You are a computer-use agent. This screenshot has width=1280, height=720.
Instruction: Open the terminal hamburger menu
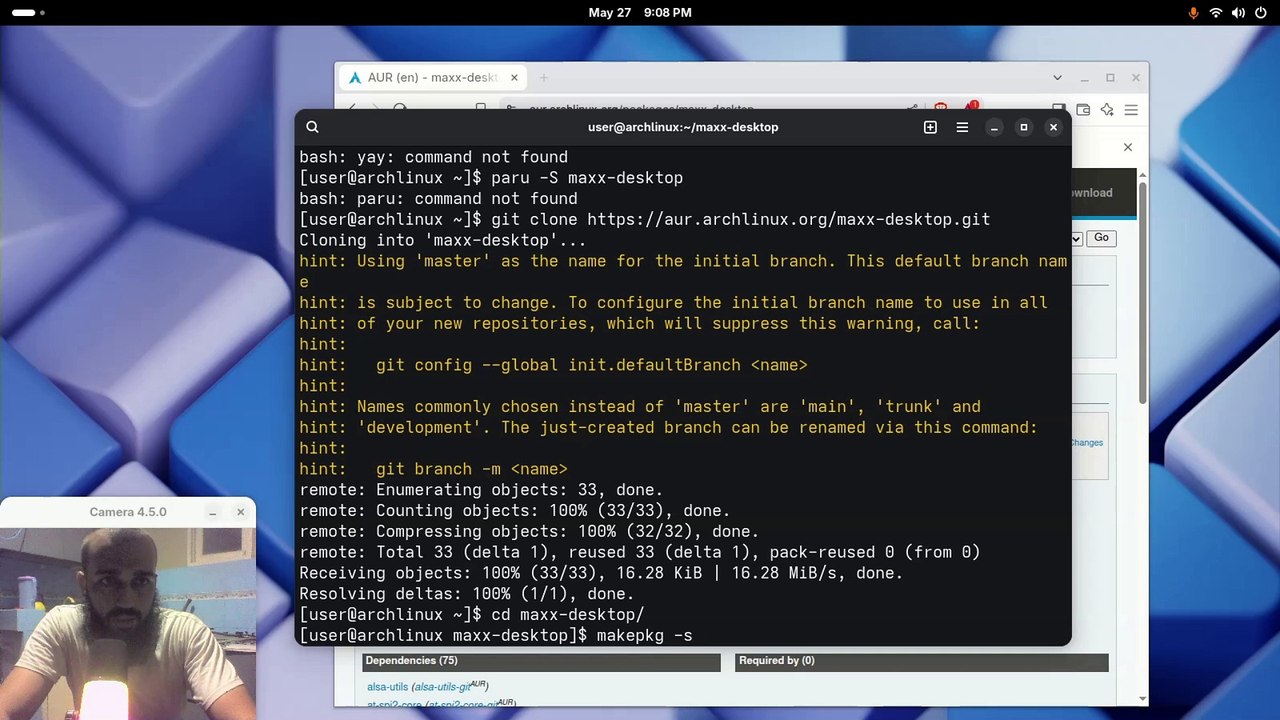(962, 127)
